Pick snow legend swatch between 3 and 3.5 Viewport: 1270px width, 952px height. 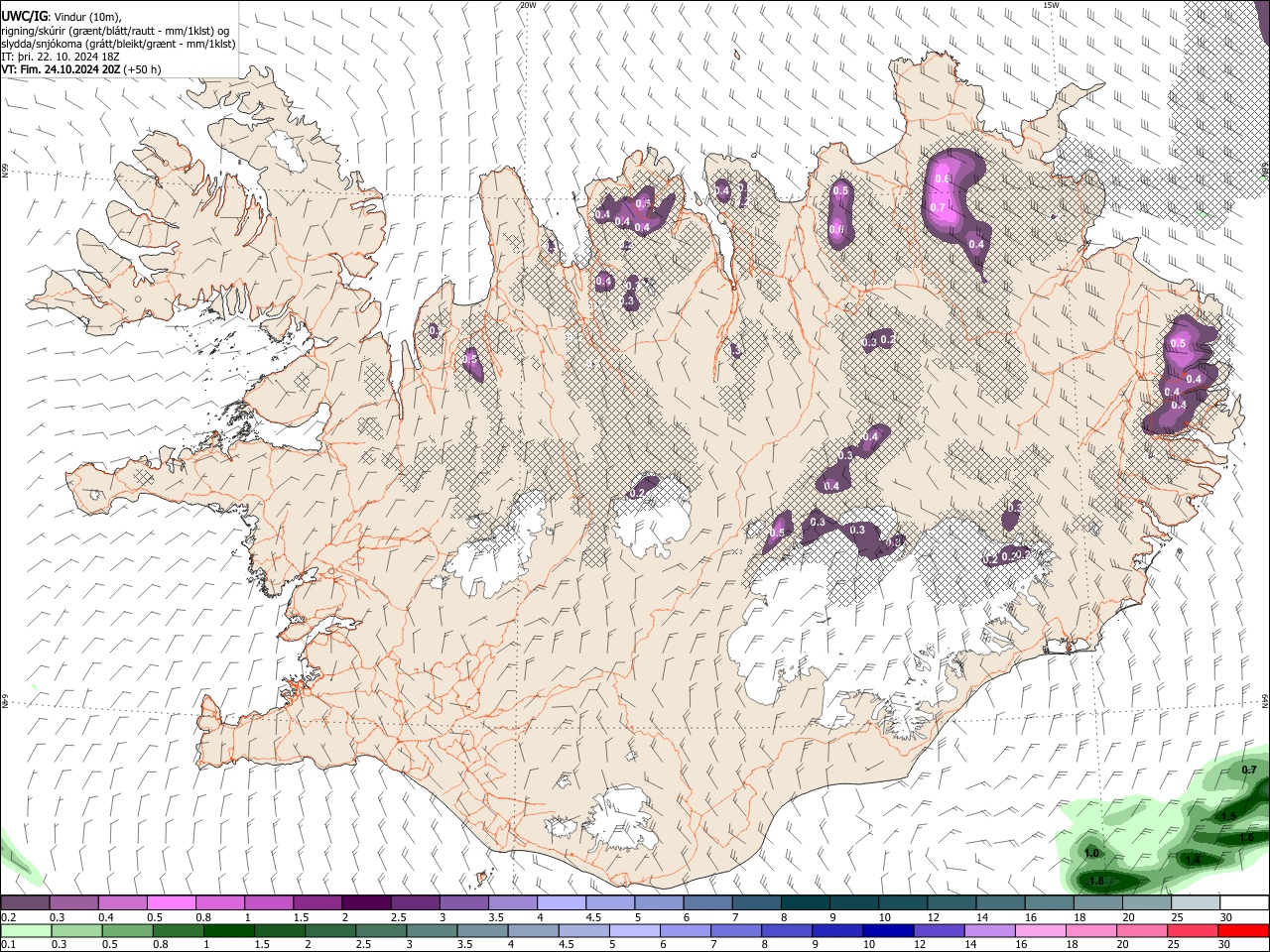(x=463, y=903)
